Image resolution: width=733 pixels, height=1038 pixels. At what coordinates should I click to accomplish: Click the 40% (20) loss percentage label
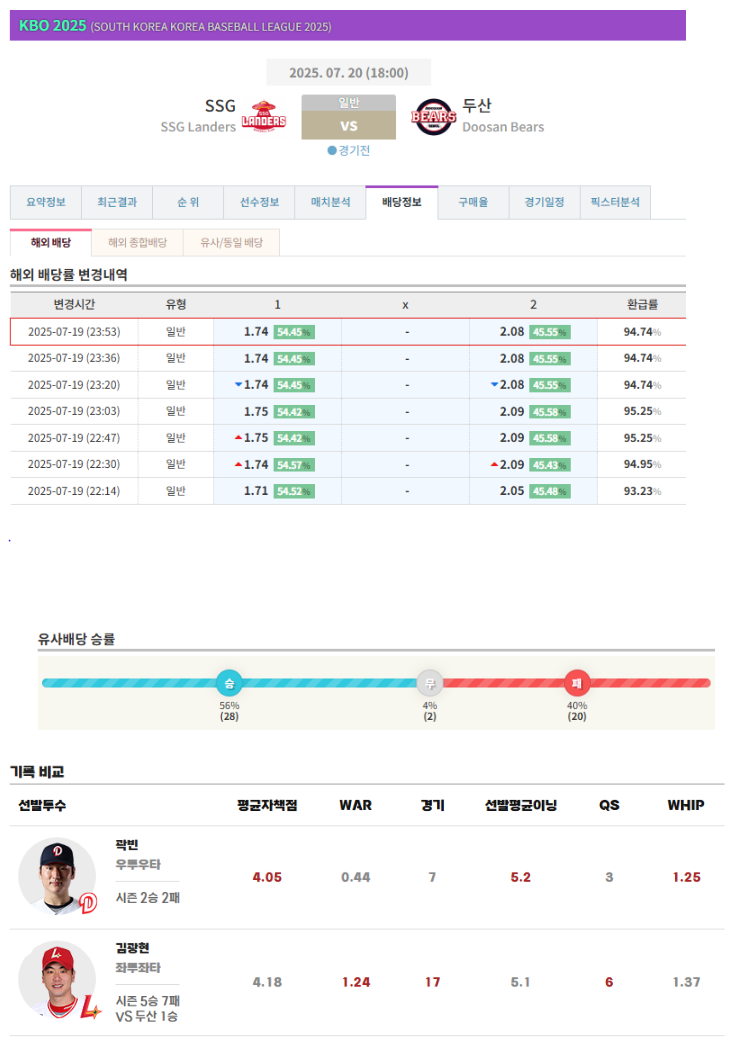point(577,711)
